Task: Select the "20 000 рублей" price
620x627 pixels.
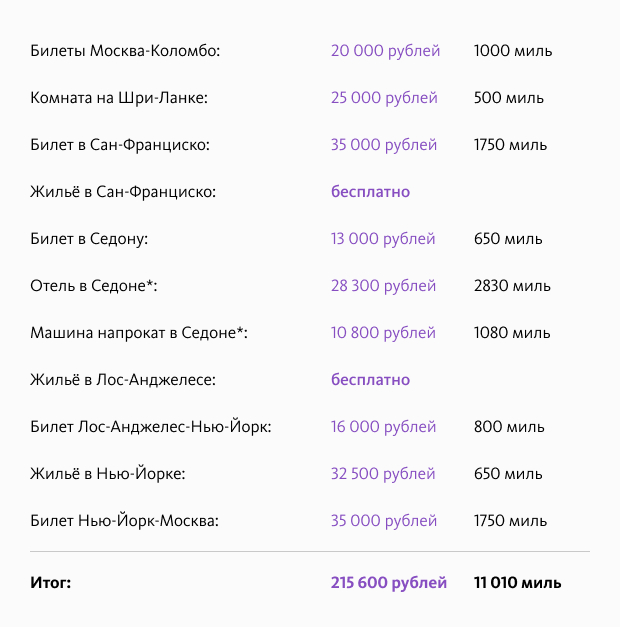Action: point(385,51)
